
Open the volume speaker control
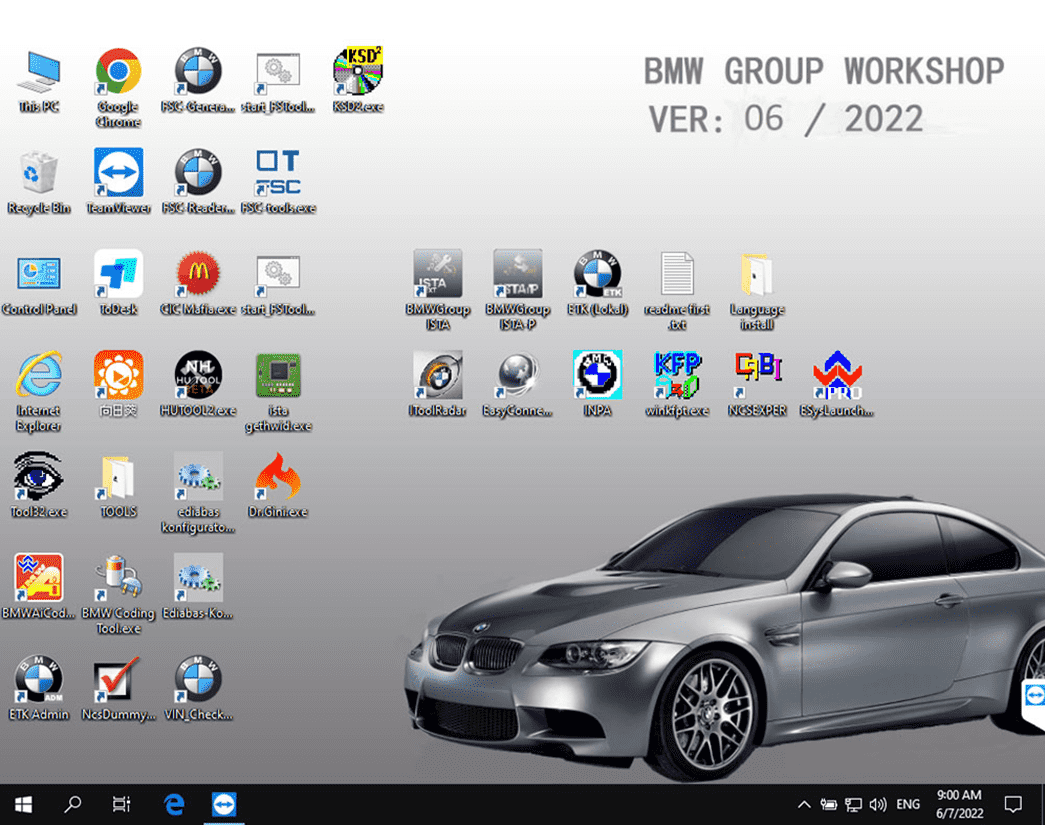(878, 805)
